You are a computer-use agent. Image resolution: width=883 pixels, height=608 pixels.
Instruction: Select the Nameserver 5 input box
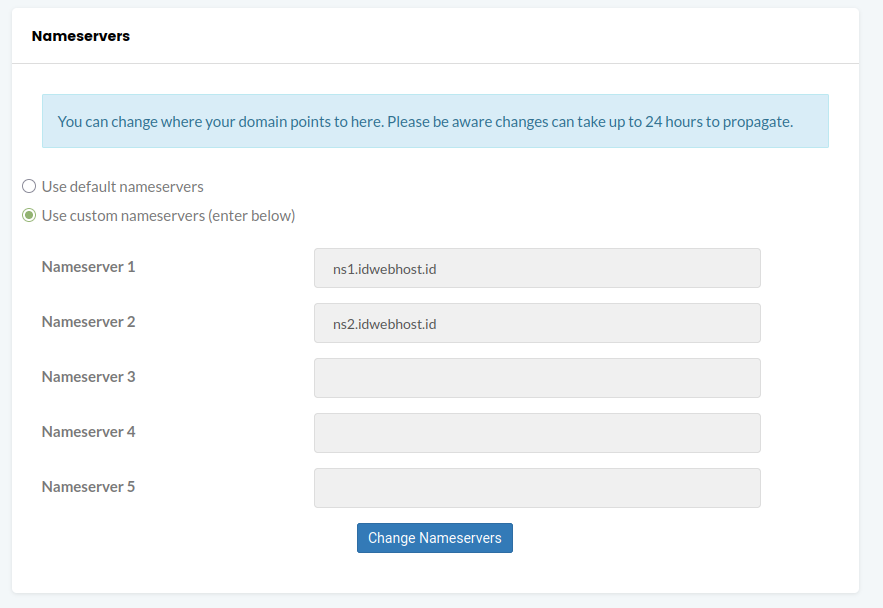[537, 488]
